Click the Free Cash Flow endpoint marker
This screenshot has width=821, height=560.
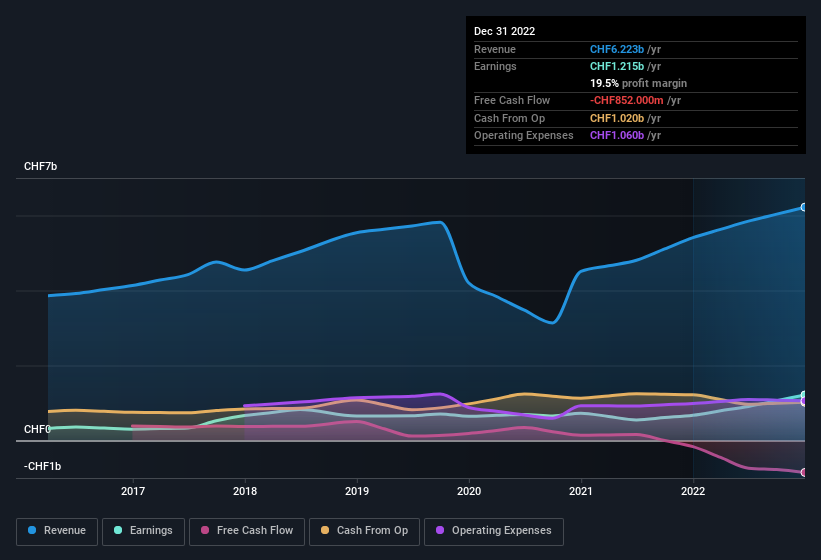[x=804, y=472]
